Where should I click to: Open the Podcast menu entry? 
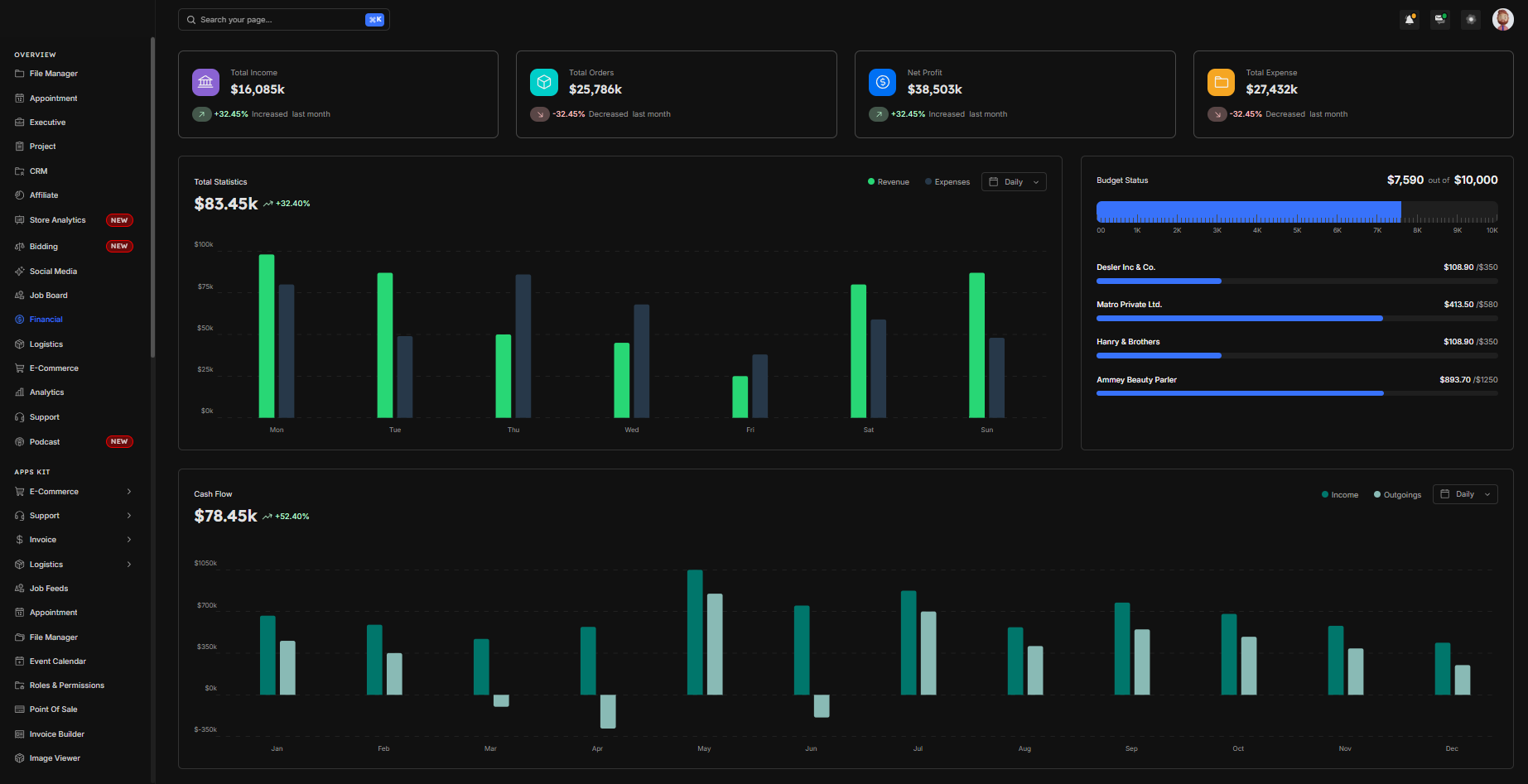pyautogui.click(x=44, y=441)
